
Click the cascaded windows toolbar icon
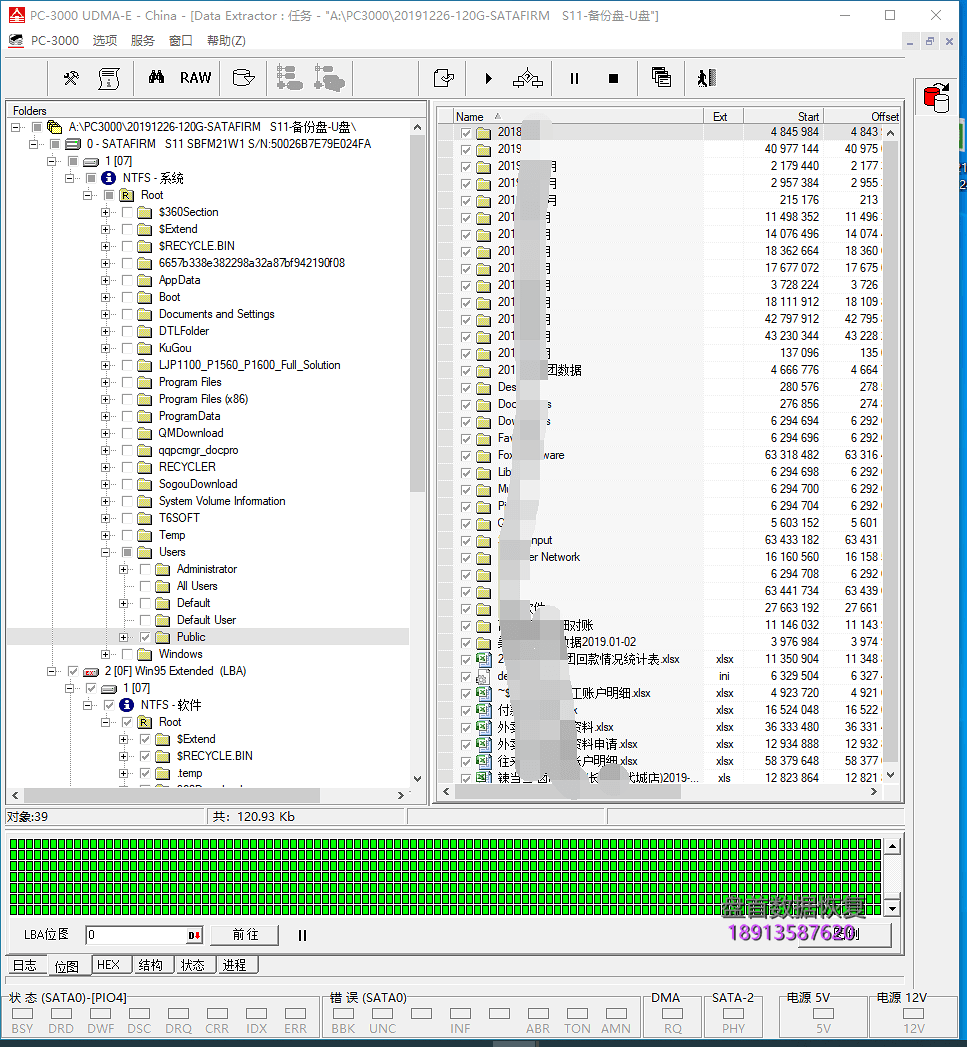661,77
